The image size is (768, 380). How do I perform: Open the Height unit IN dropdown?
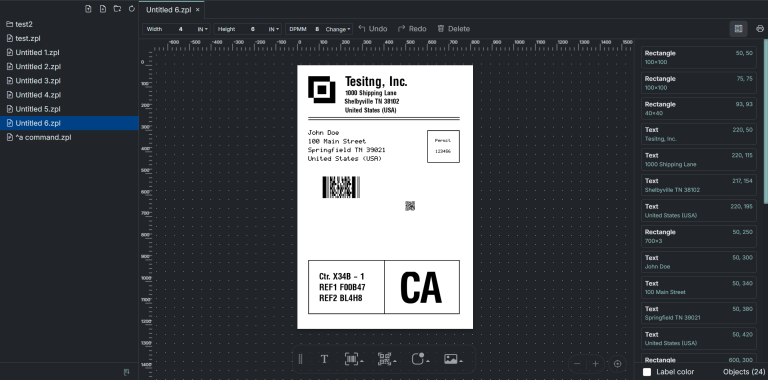pyautogui.click(x=274, y=29)
